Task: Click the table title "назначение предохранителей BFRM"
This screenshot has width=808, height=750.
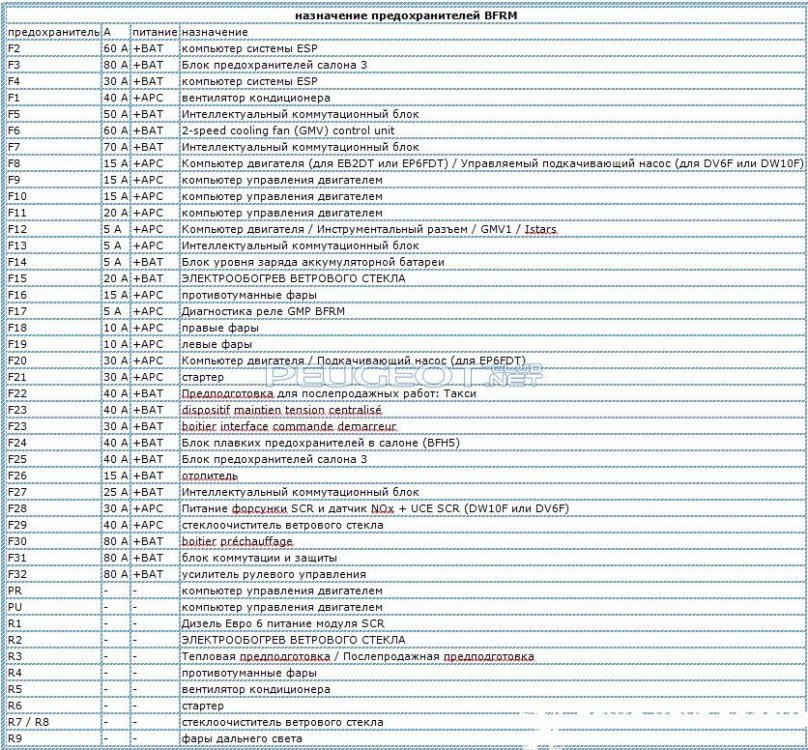Action: point(404,17)
